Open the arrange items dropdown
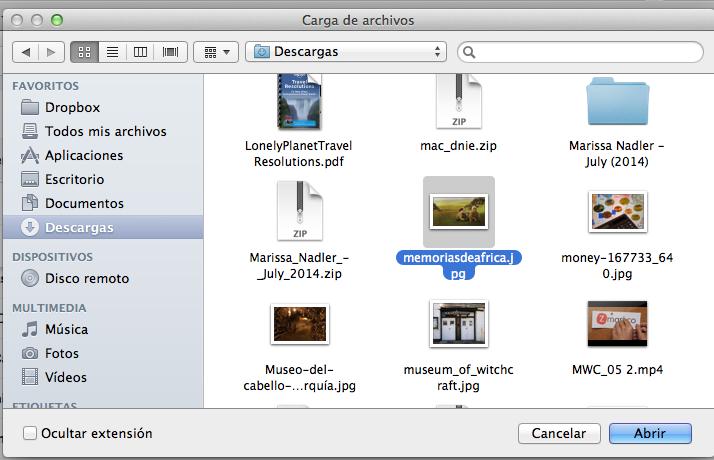 click(215, 51)
